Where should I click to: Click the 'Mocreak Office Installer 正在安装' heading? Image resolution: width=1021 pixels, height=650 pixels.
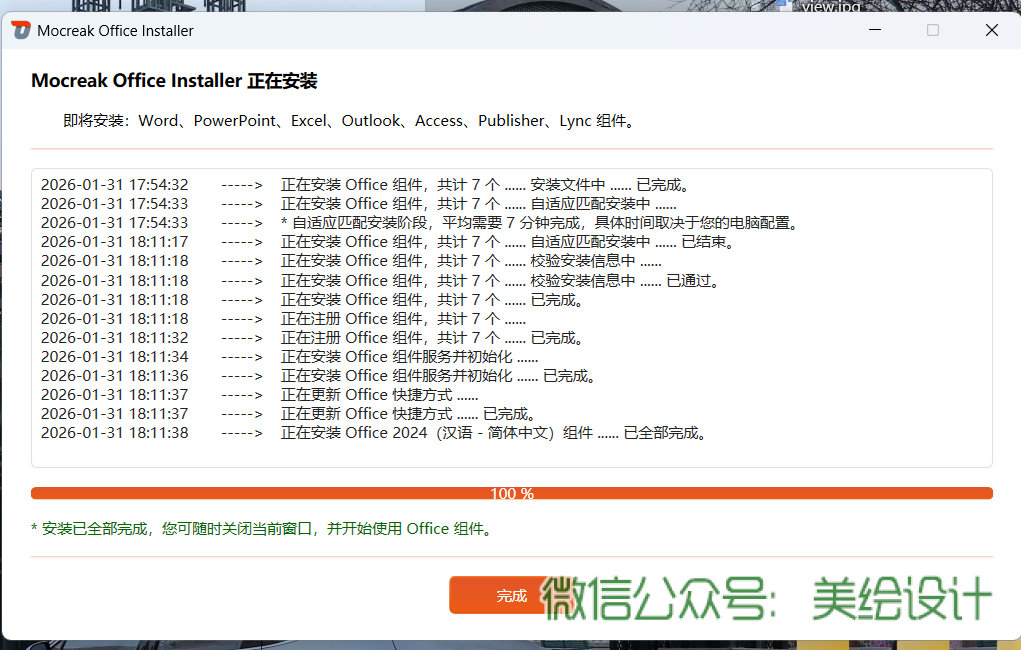[x=174, y=81]
